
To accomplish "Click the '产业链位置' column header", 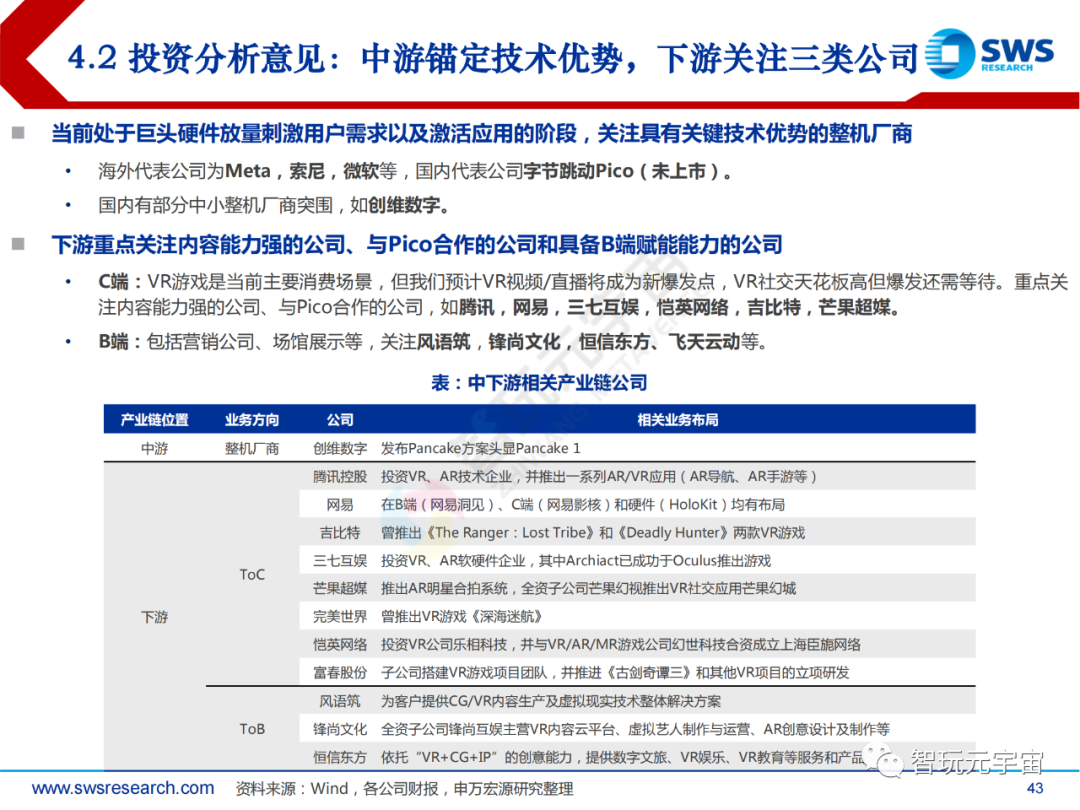I will click(154, 419).
